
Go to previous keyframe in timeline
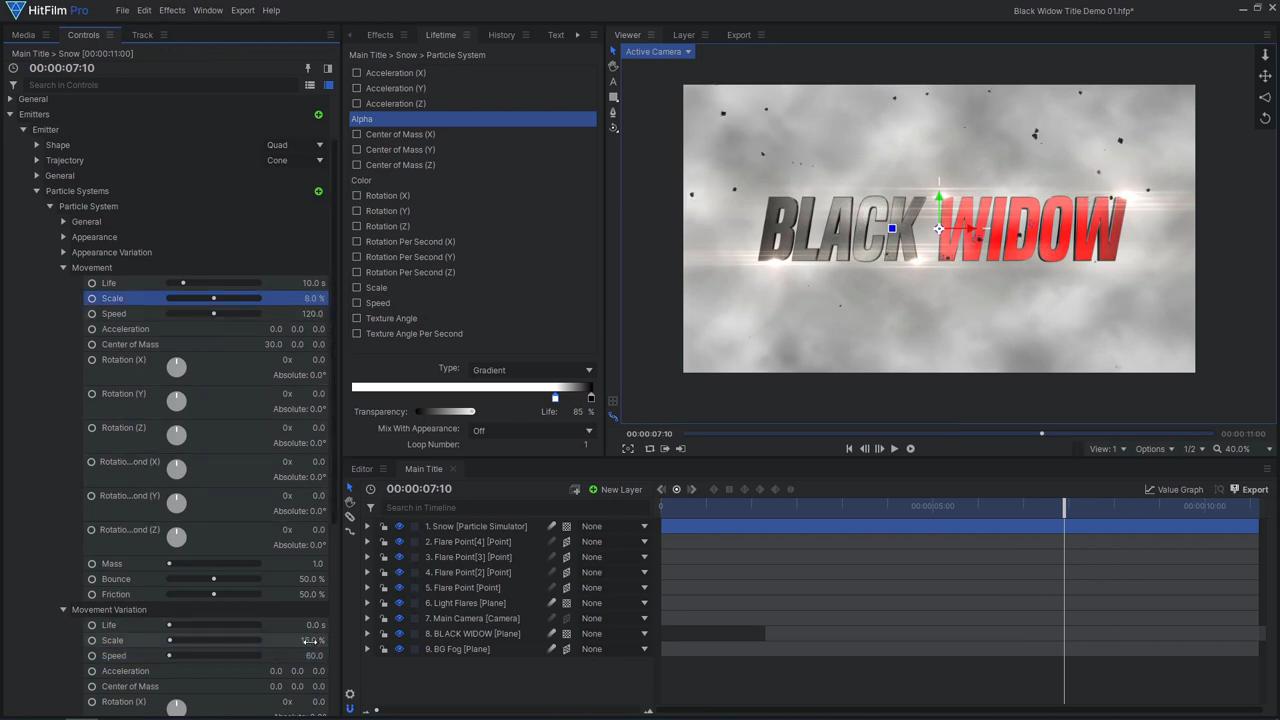click(x=661, y=490)
